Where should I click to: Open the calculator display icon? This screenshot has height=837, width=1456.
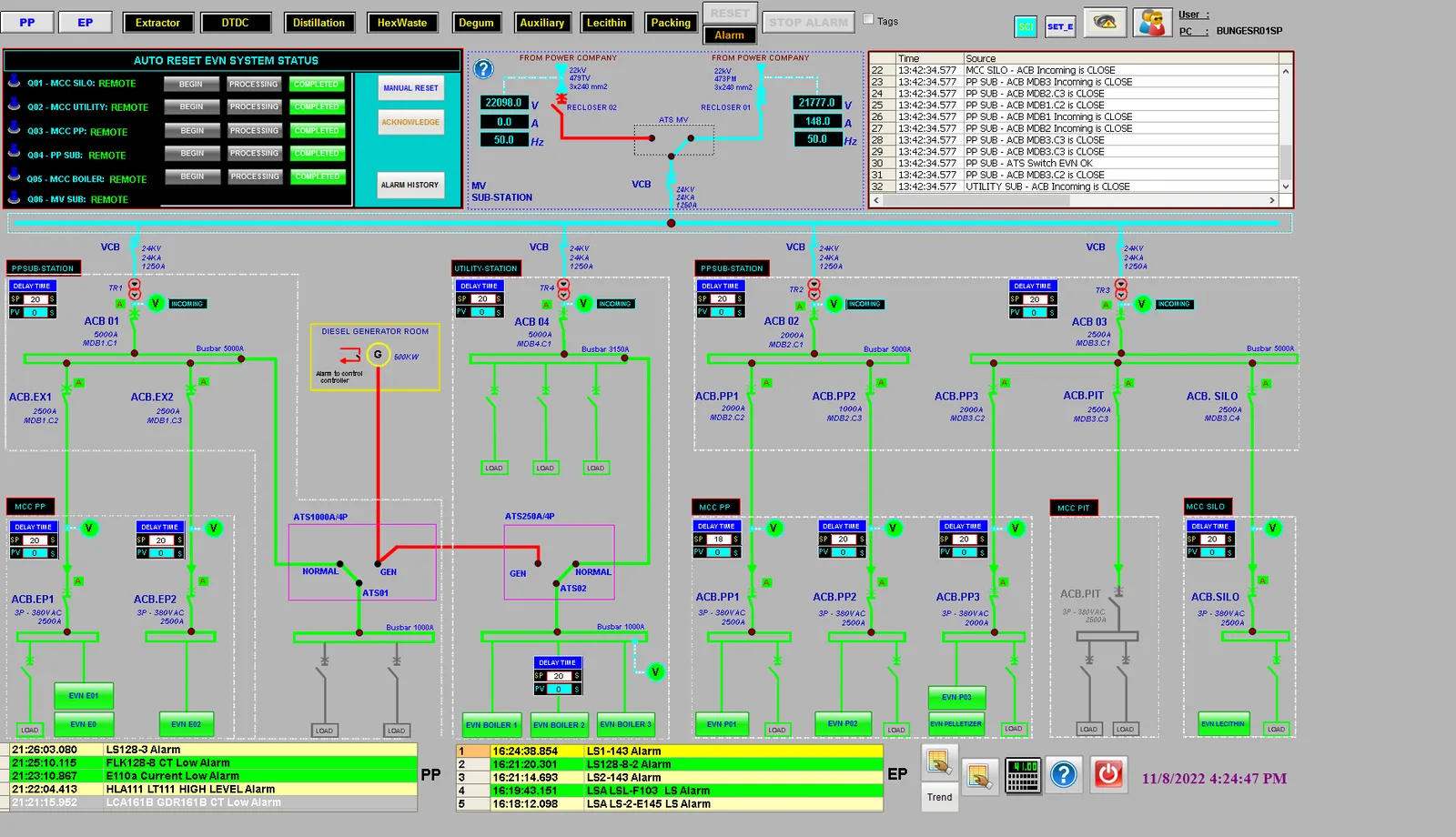pyautogui.click(x=1022, y=775)
